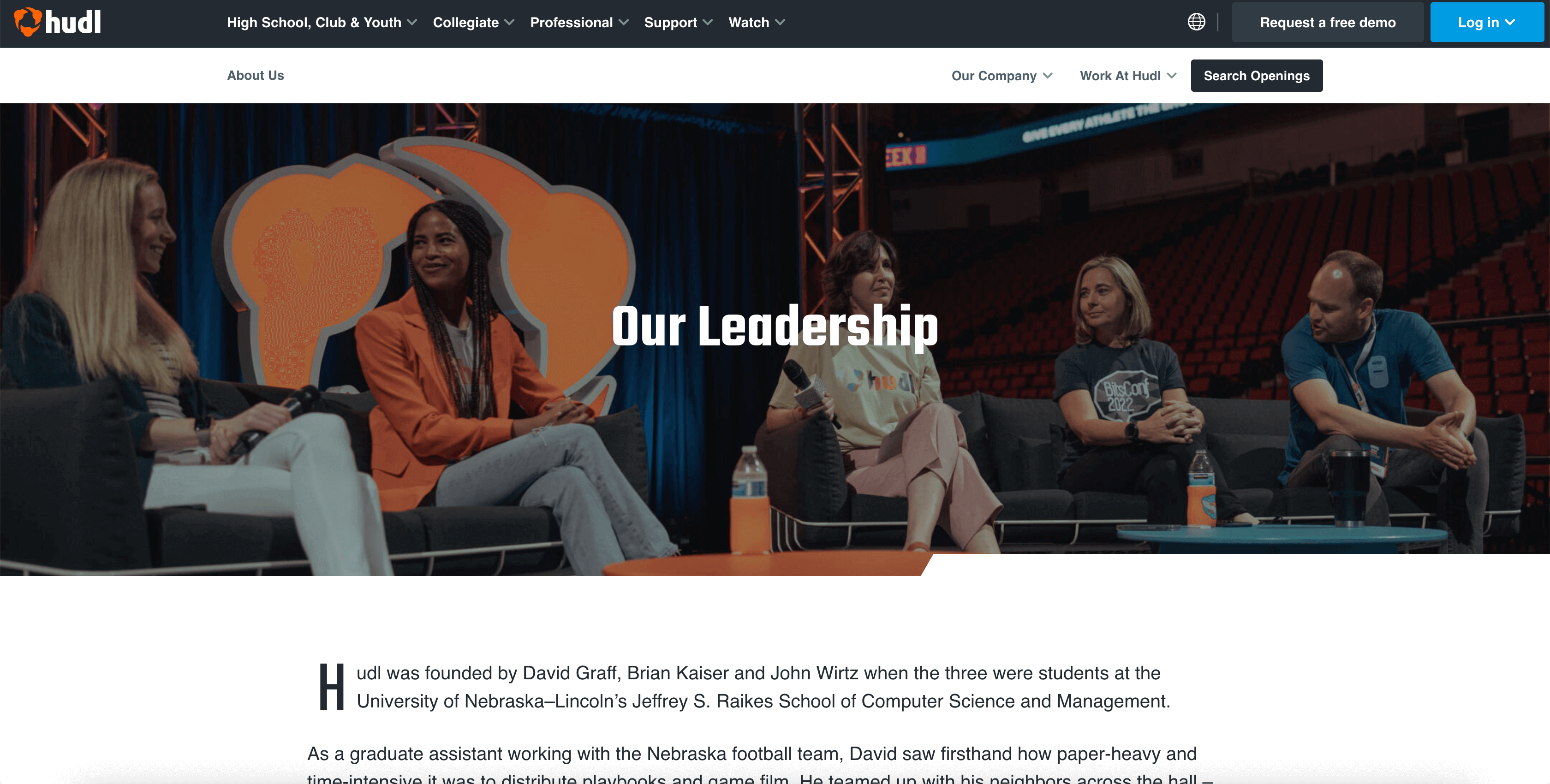The height and width of the screenshot is (784, 1550).
Task: Expand the Work At Hudl dropdown
Action: click(1127, 76)
